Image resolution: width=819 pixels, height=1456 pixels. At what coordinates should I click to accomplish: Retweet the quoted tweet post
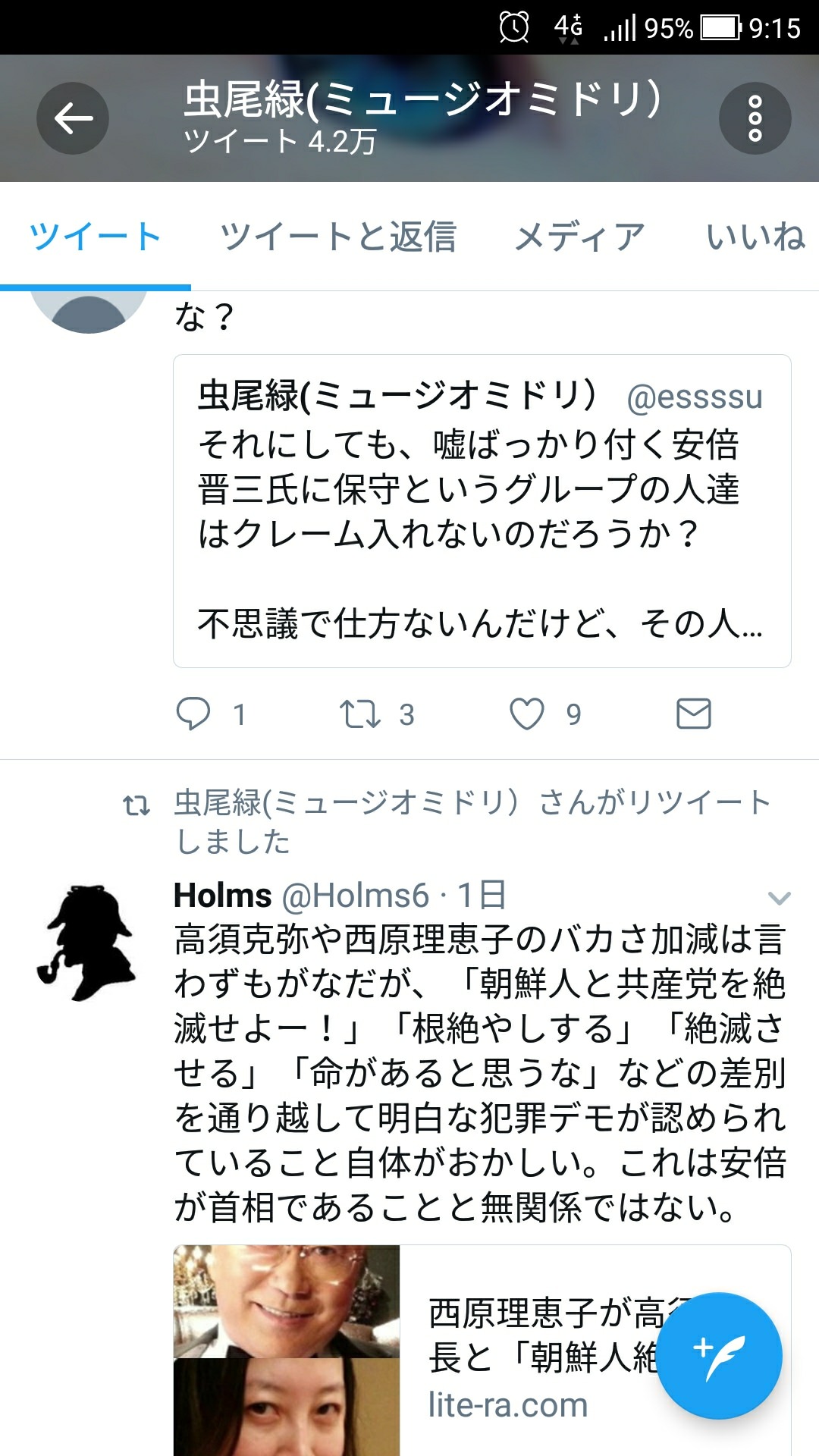[359, 714]
